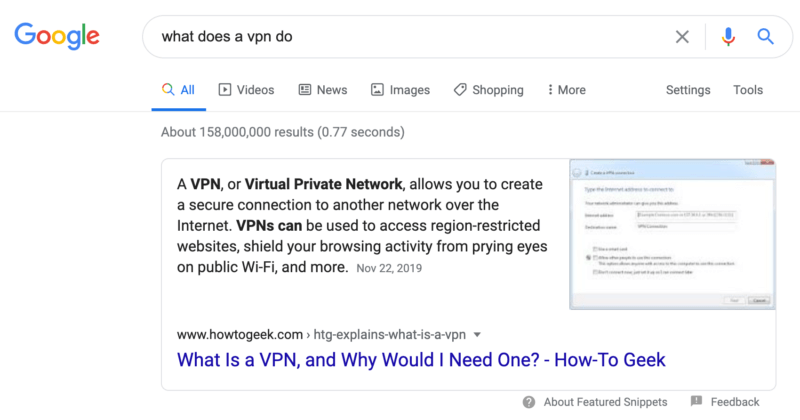Click the question mark icon beside About Featured Snippets
The image size is (800, 420).
click(x=528, y=402)
